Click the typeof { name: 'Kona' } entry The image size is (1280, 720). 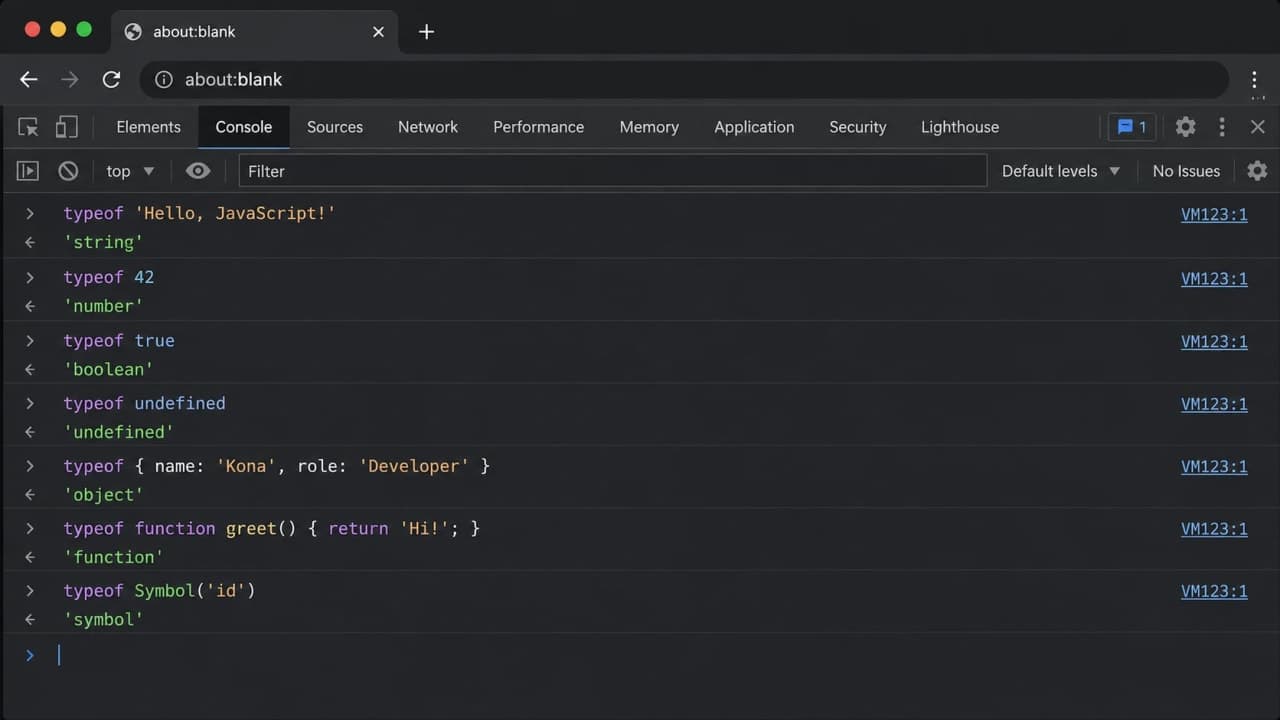277,466
